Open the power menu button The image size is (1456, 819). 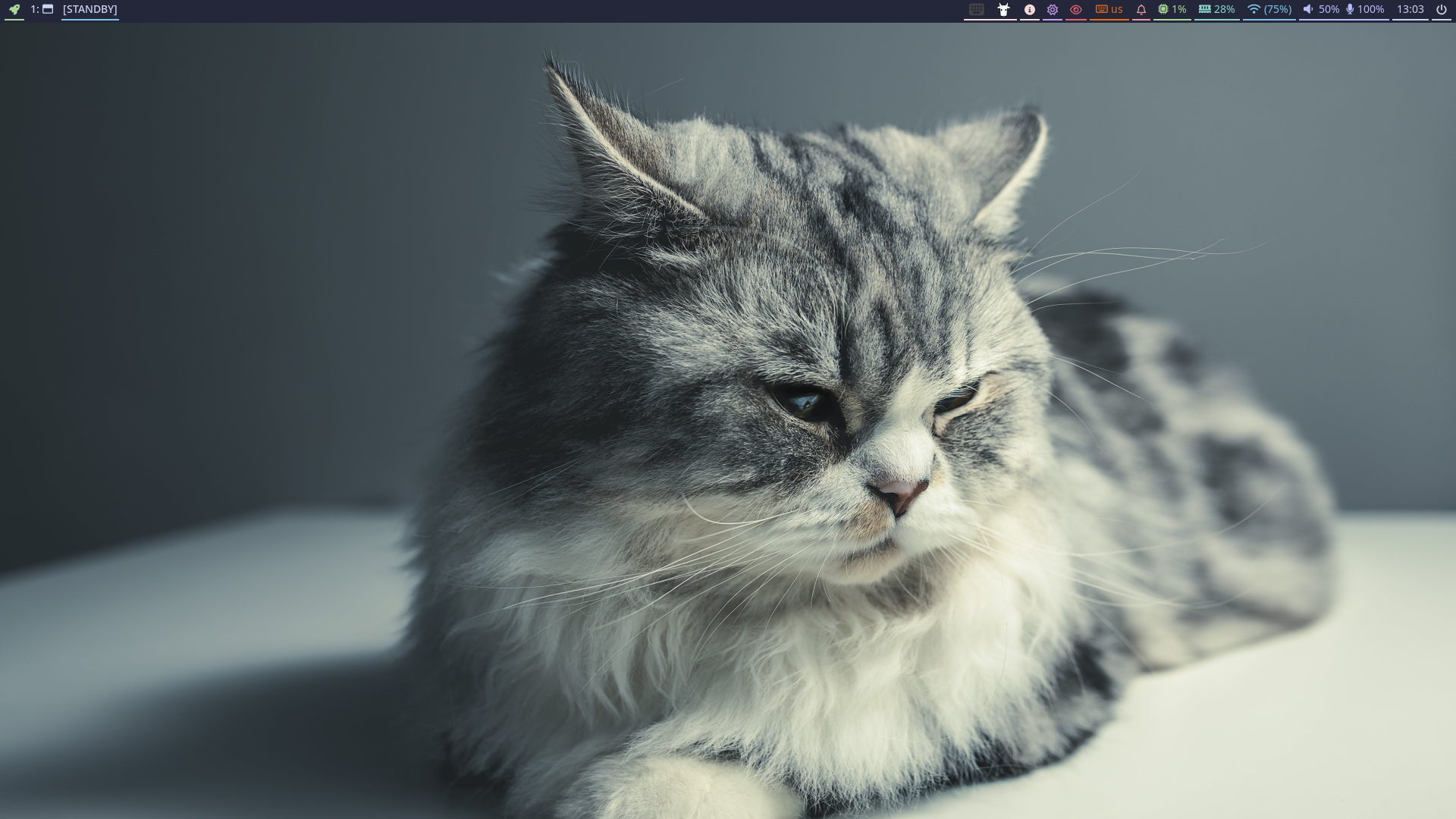point(1442,10)
